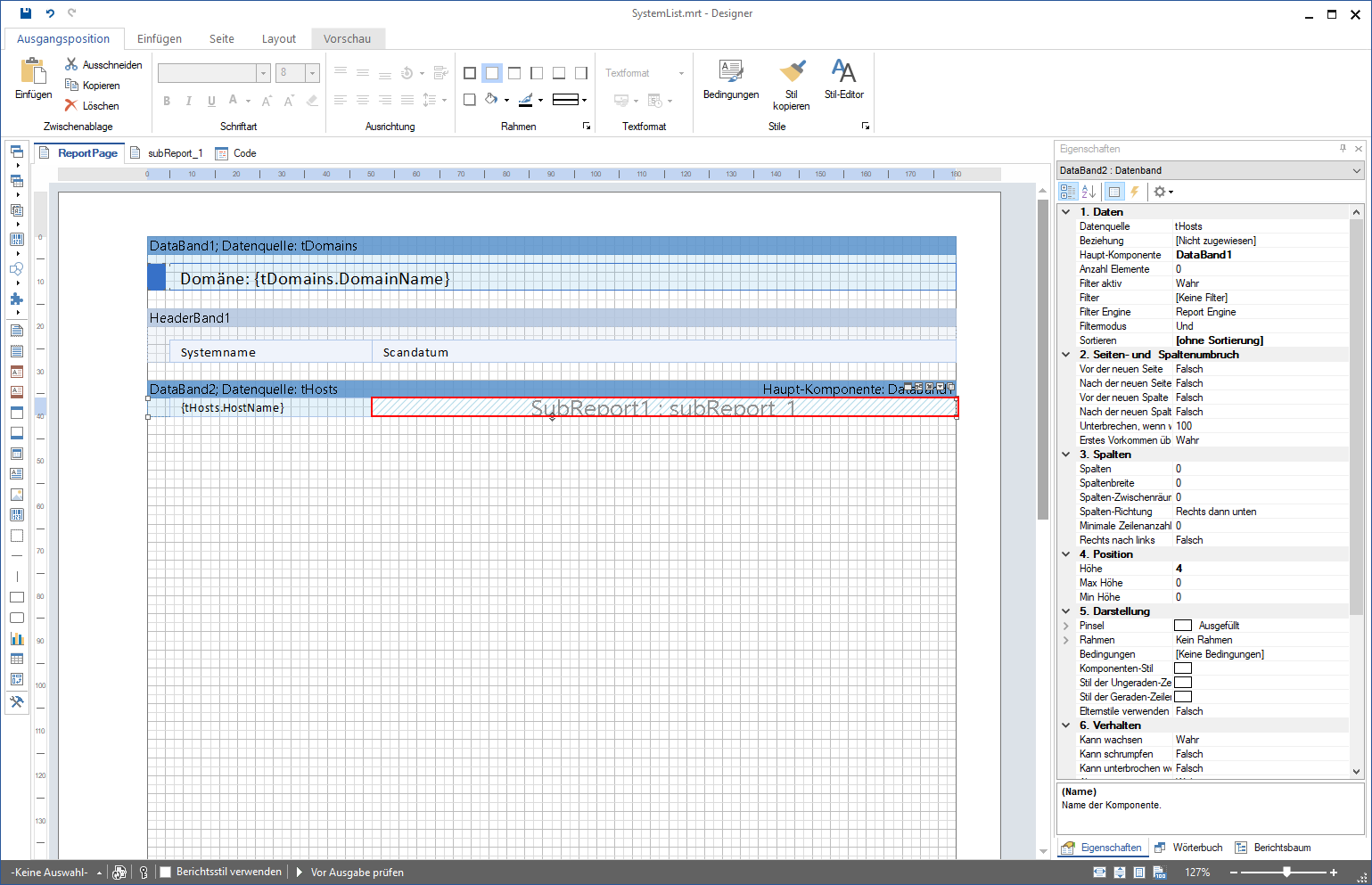The image size is (1372, 885).
Task: Collapse the 1. Daten property category
Action: (x=1066, y=212)
